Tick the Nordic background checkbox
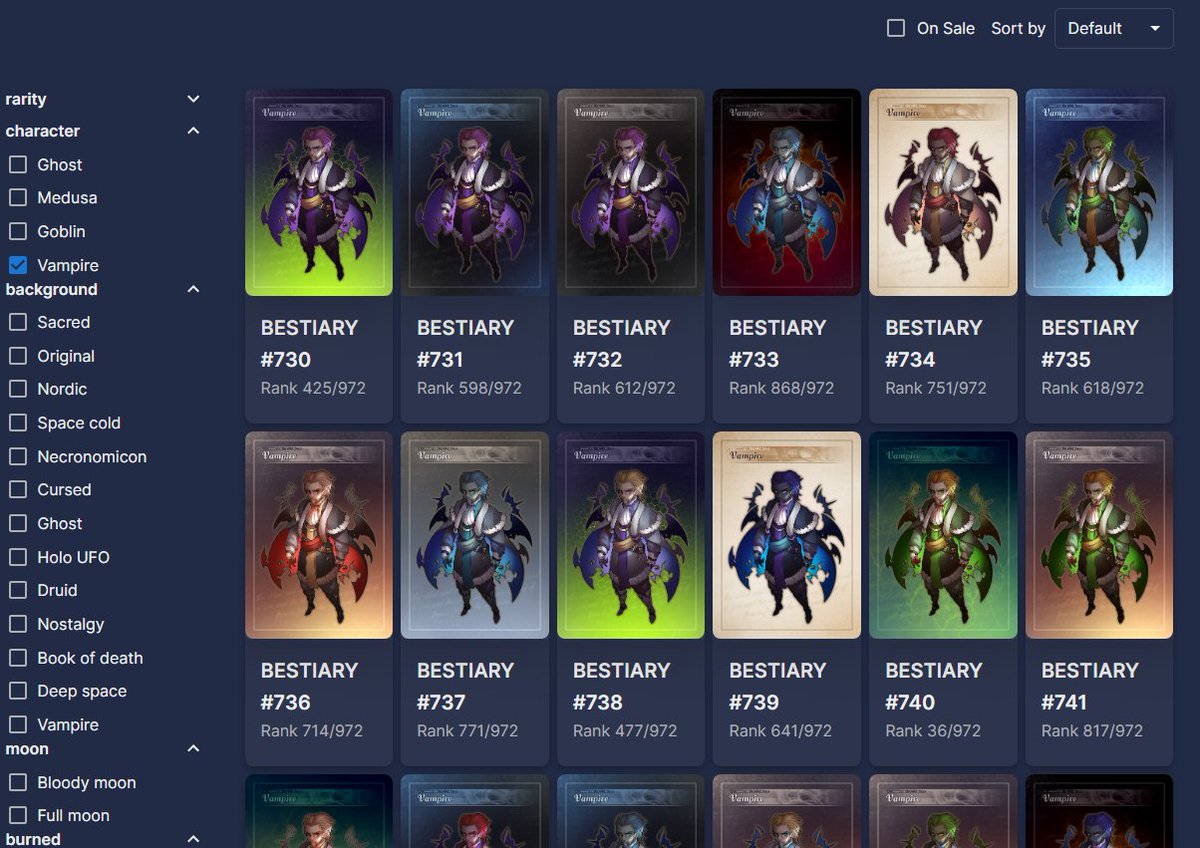 [x=18, y=388]
